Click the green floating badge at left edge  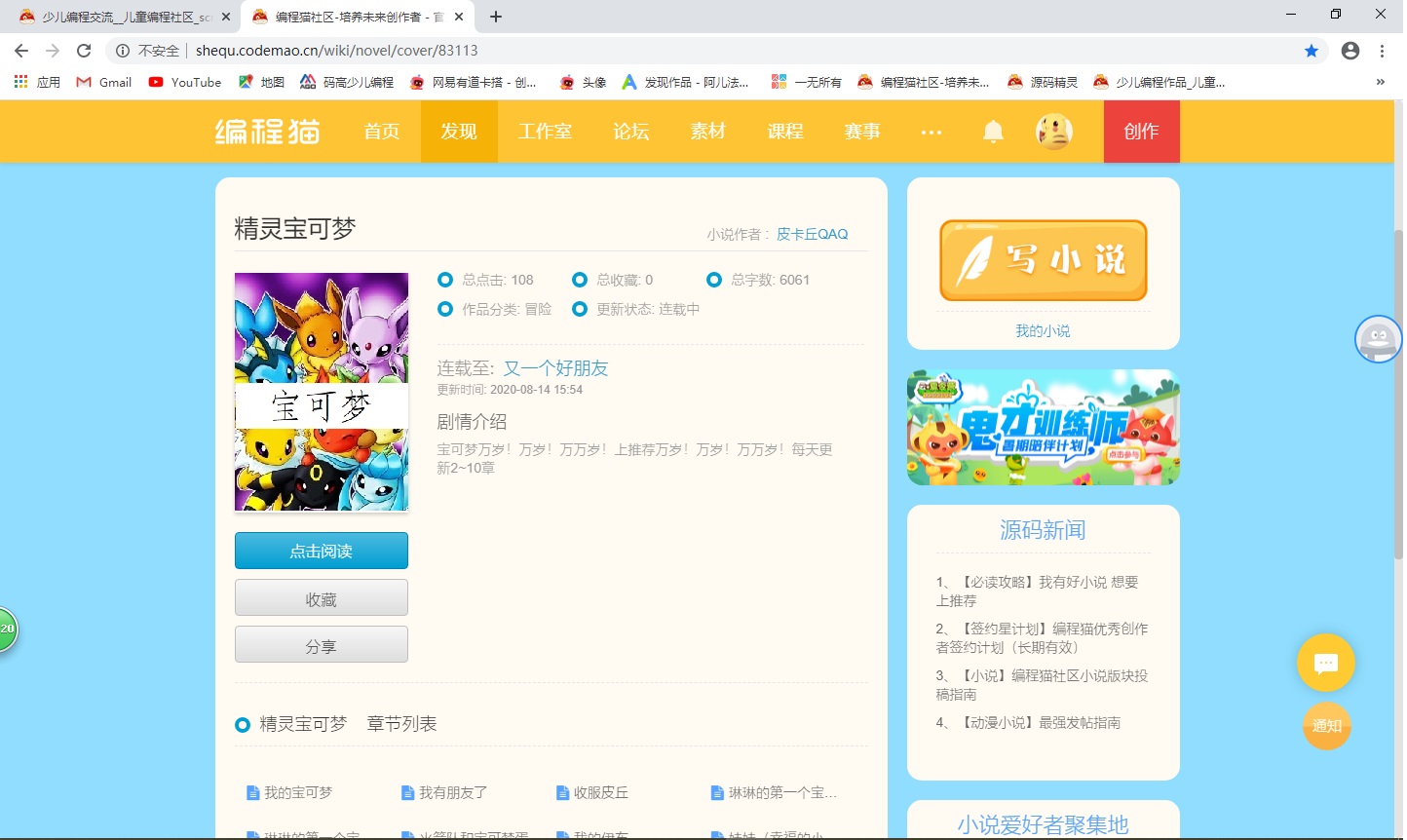(x=8, y=629)
